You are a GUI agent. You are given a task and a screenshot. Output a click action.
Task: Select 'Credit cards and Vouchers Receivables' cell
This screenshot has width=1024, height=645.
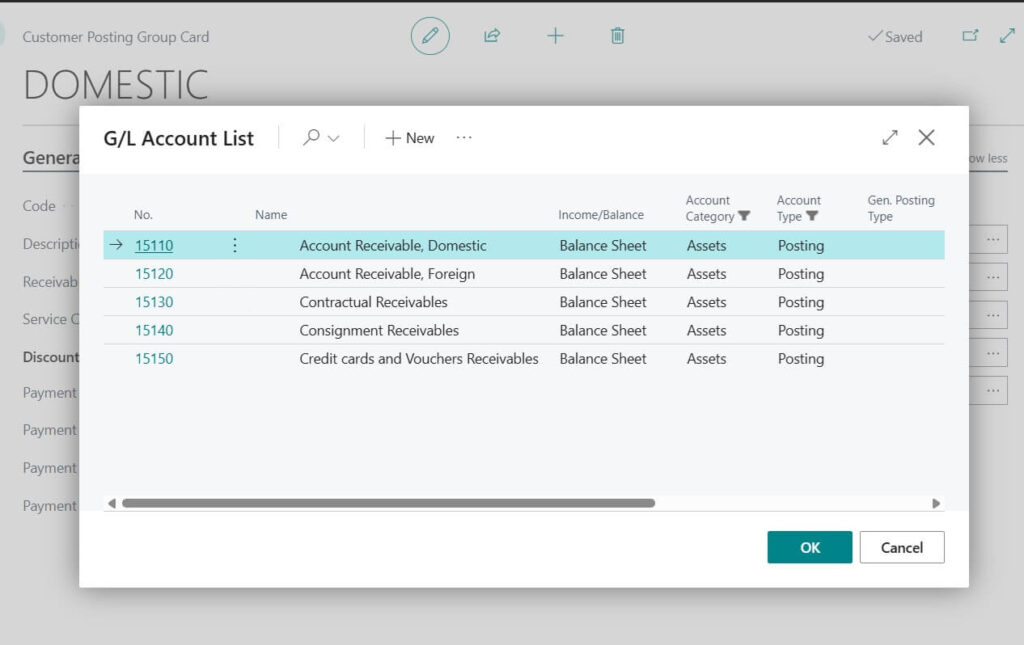[x=419, y=358]
